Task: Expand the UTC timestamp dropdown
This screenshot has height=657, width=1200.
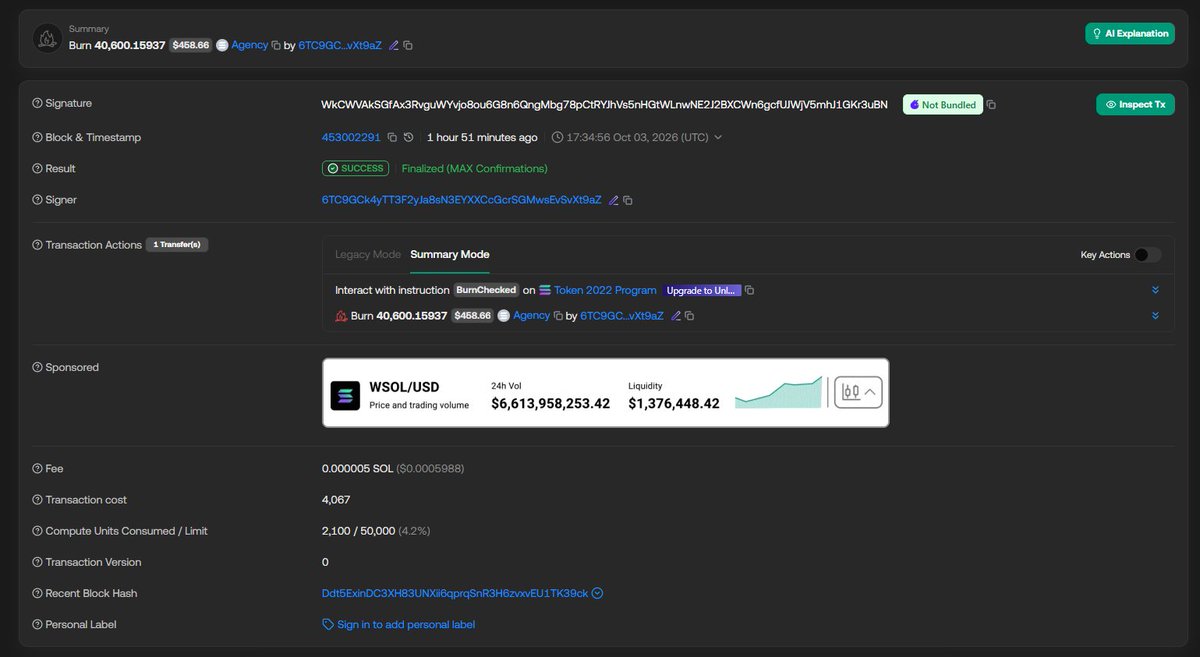Action: coord(717,137)
